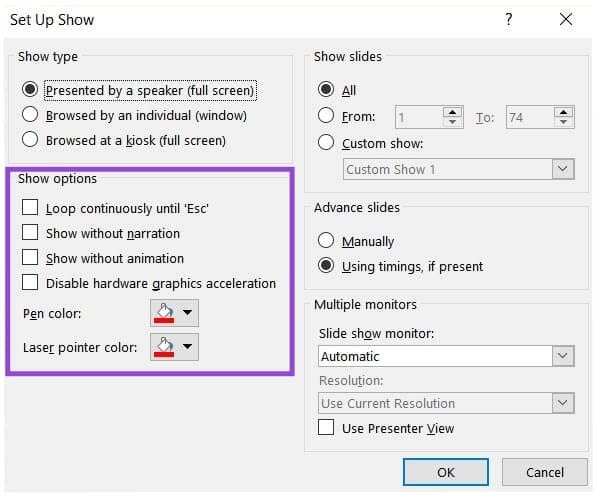
Task: Toggle Show without animation checkbox
Action: pyautogui.click(x=30, y=257)
